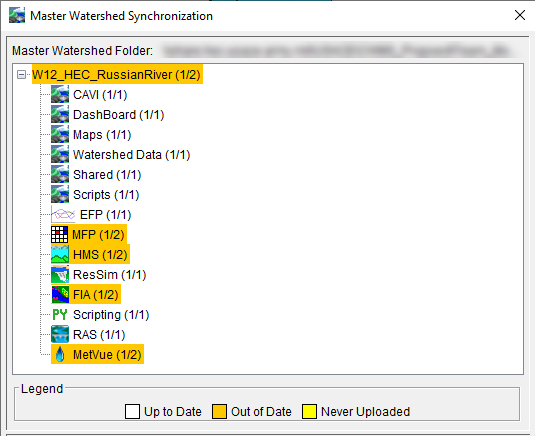
Task: Click the Never Uploaded yellow swatch
Action: [x=309, y=411]
